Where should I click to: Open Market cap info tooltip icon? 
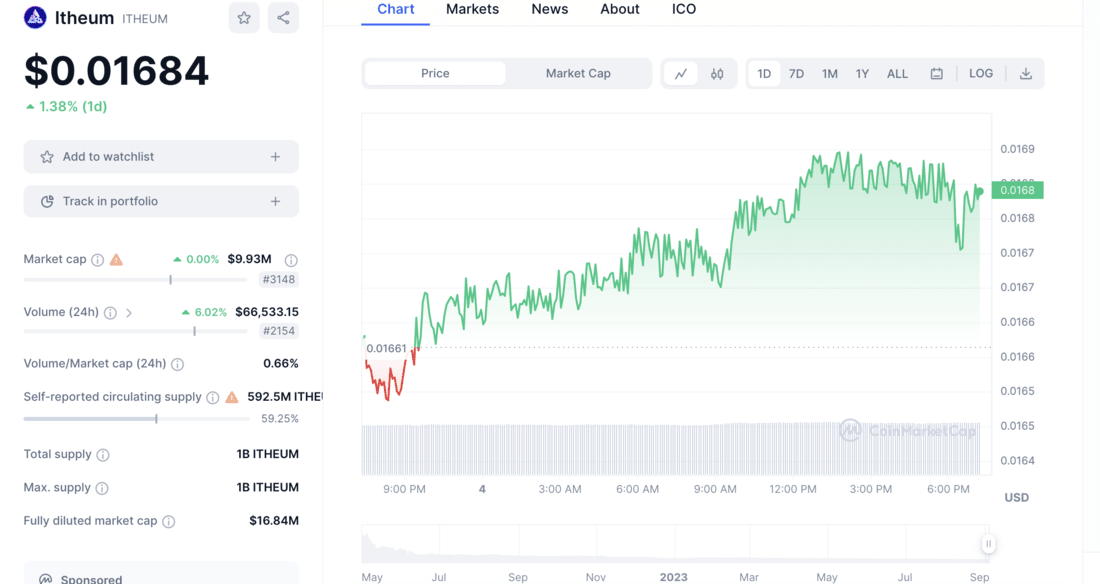[98, 260]
